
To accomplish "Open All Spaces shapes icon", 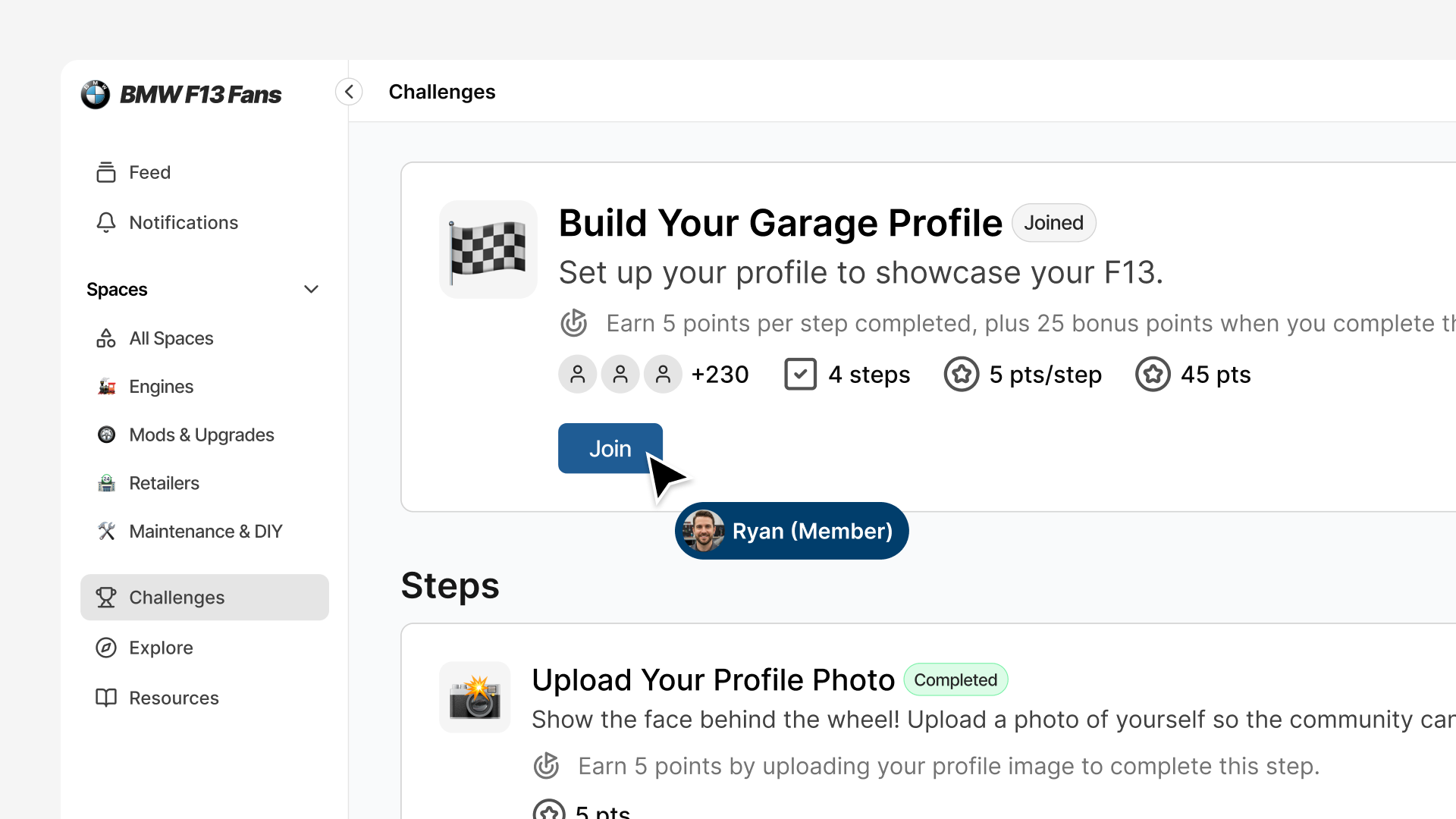I will 106,338.
